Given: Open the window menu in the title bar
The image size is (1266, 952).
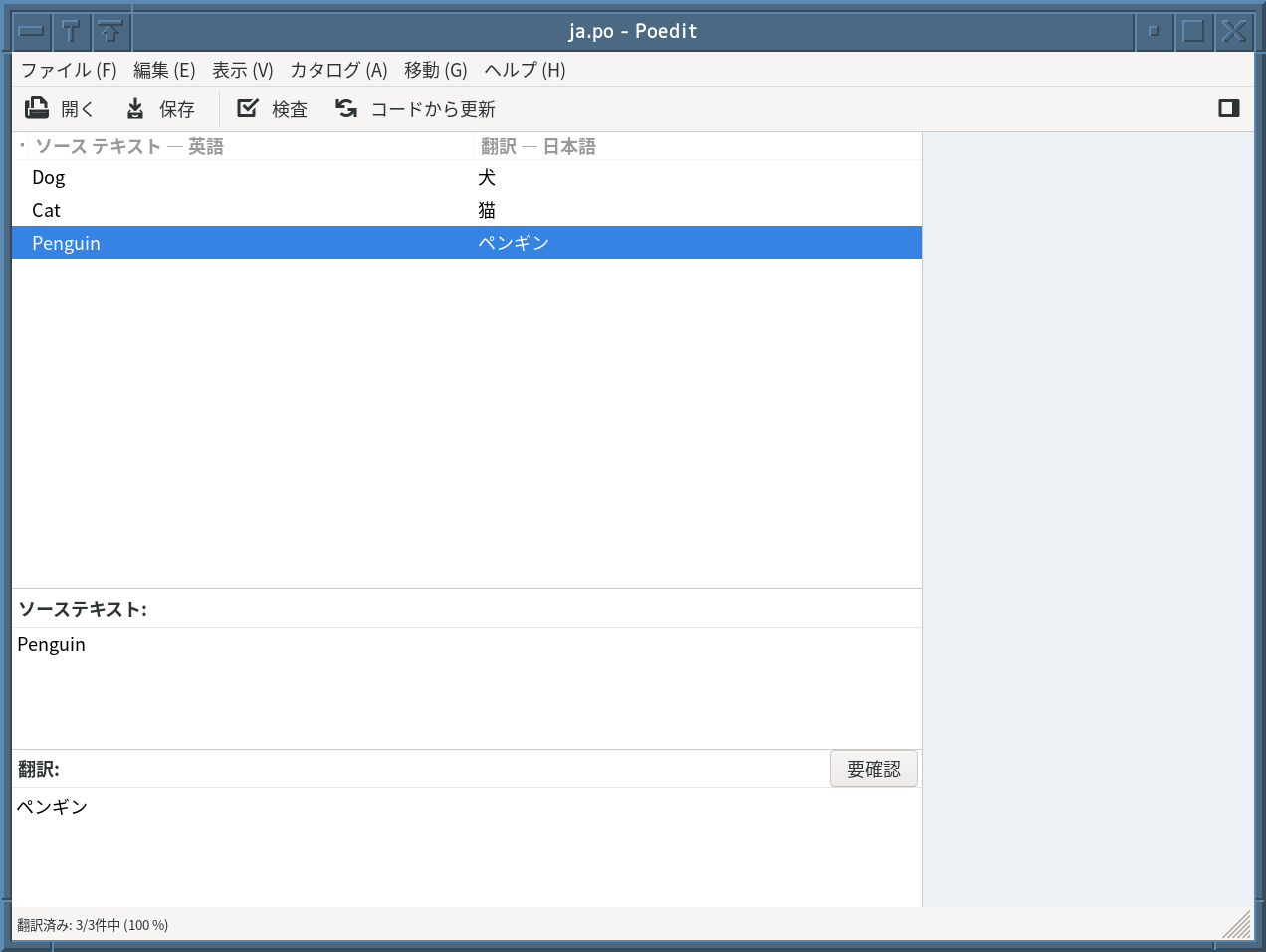Looking at the screenshot, I should pos(32,31).
